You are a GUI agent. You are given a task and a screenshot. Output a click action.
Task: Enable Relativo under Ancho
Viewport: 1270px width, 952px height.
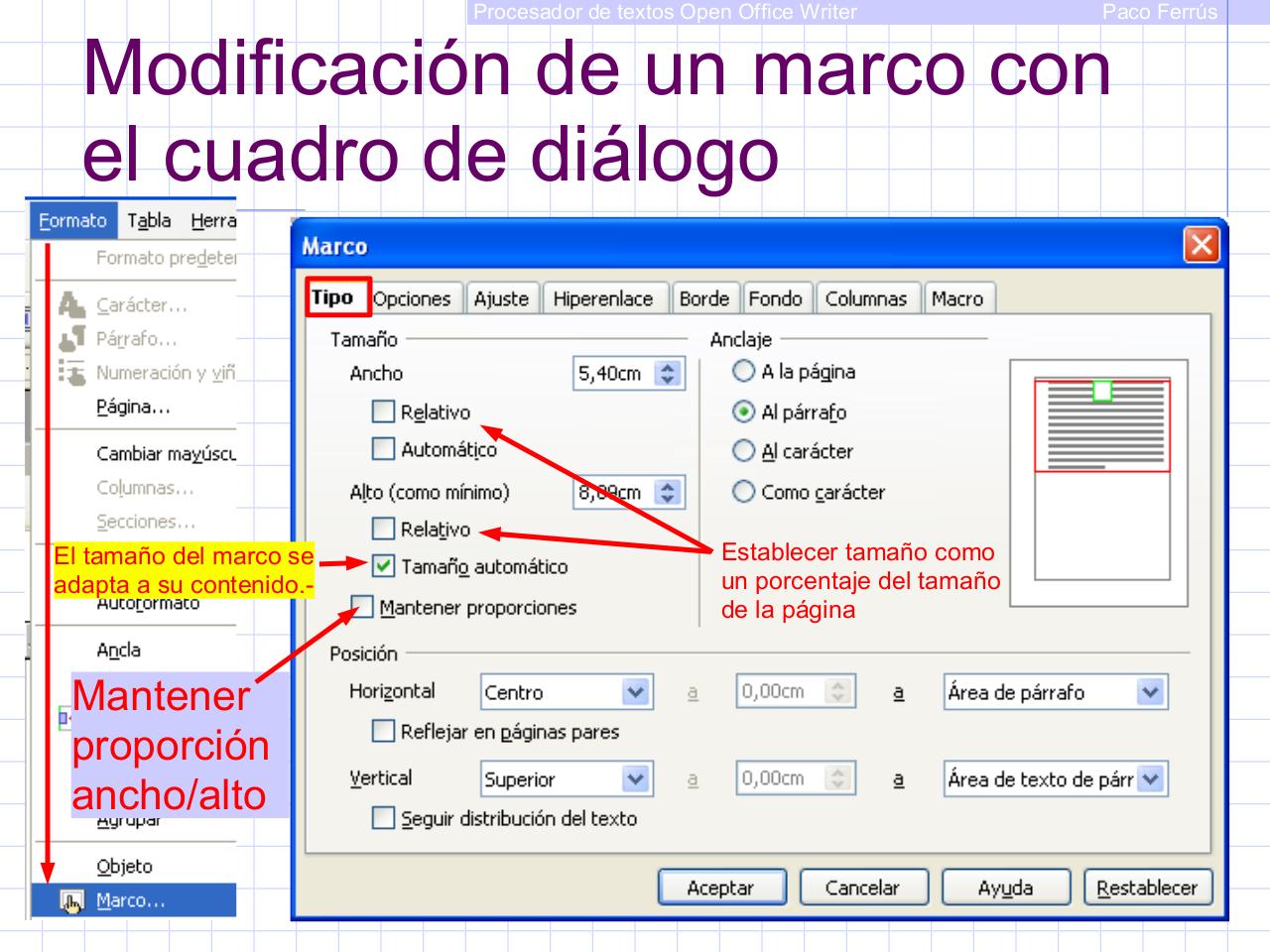[x=381, y=412]
